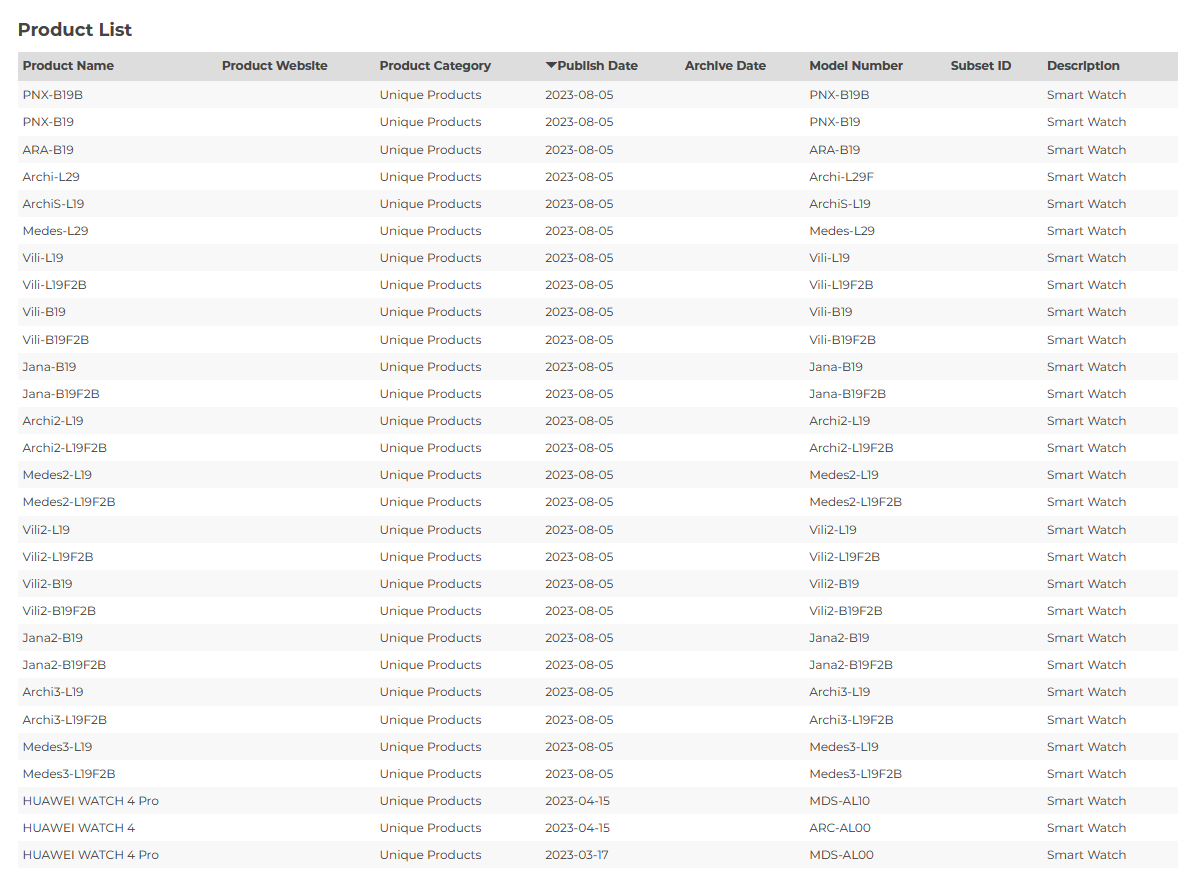Select model number MDS-AL00 cell
Screen dimensions: 1203x886
(x=841, y=855)
